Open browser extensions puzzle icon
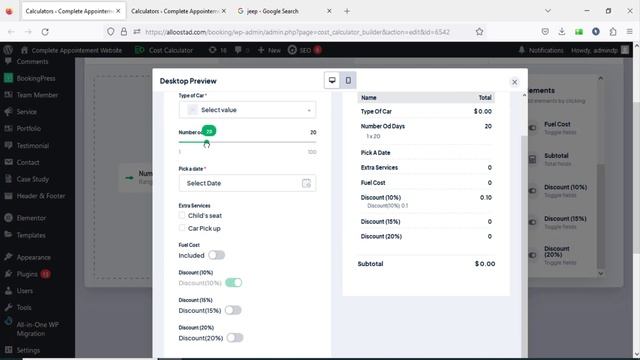The image size is (640, 360). click(613, 31)
